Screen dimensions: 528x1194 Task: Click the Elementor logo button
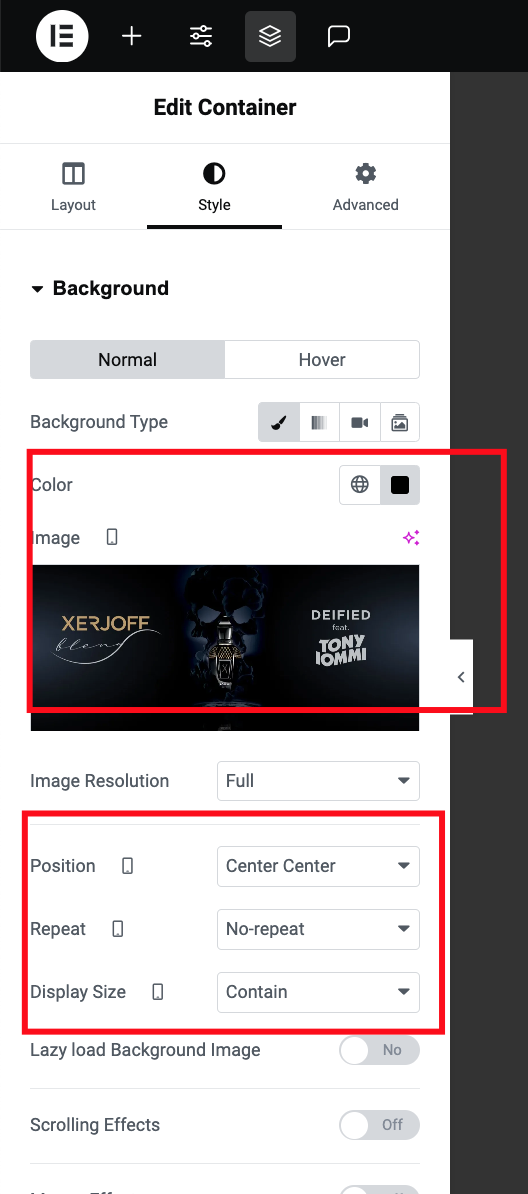point(62,36)
